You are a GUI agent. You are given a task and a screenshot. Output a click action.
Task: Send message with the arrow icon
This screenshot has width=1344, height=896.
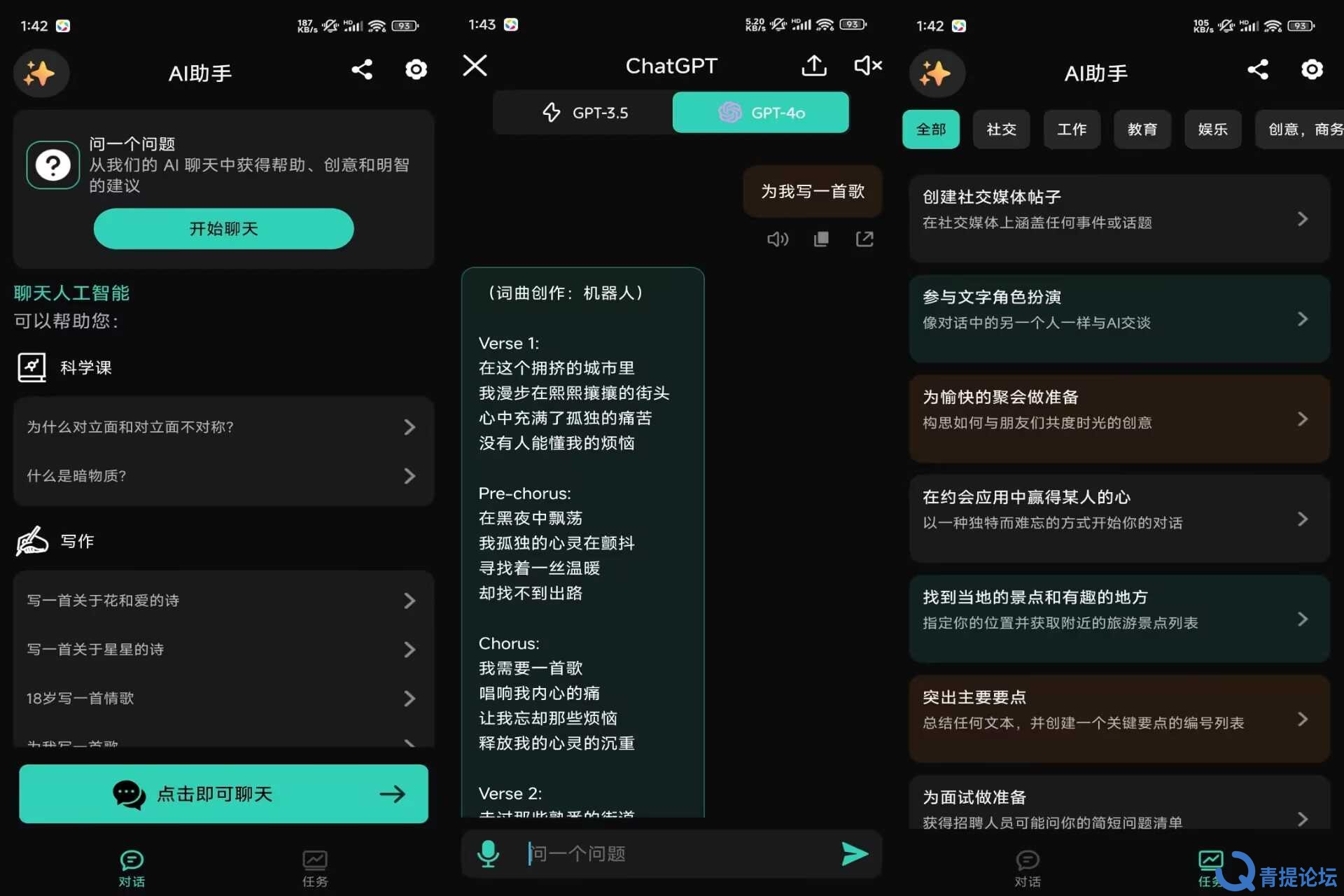click(854, 854)
